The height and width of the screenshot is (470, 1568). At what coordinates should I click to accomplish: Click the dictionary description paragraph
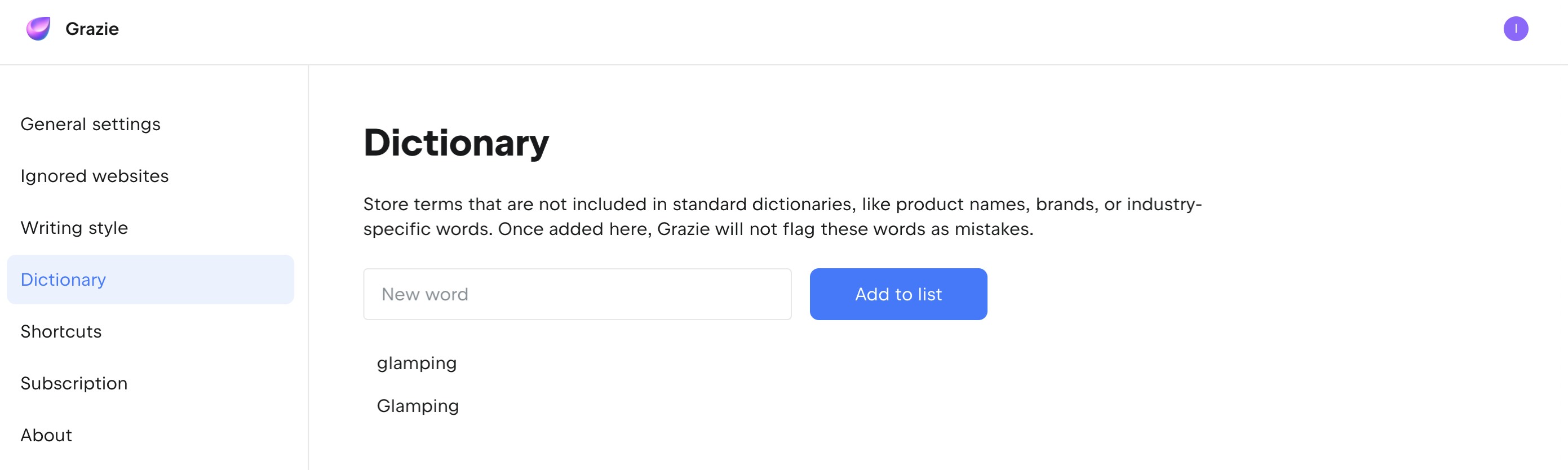[x=782, y=216]
